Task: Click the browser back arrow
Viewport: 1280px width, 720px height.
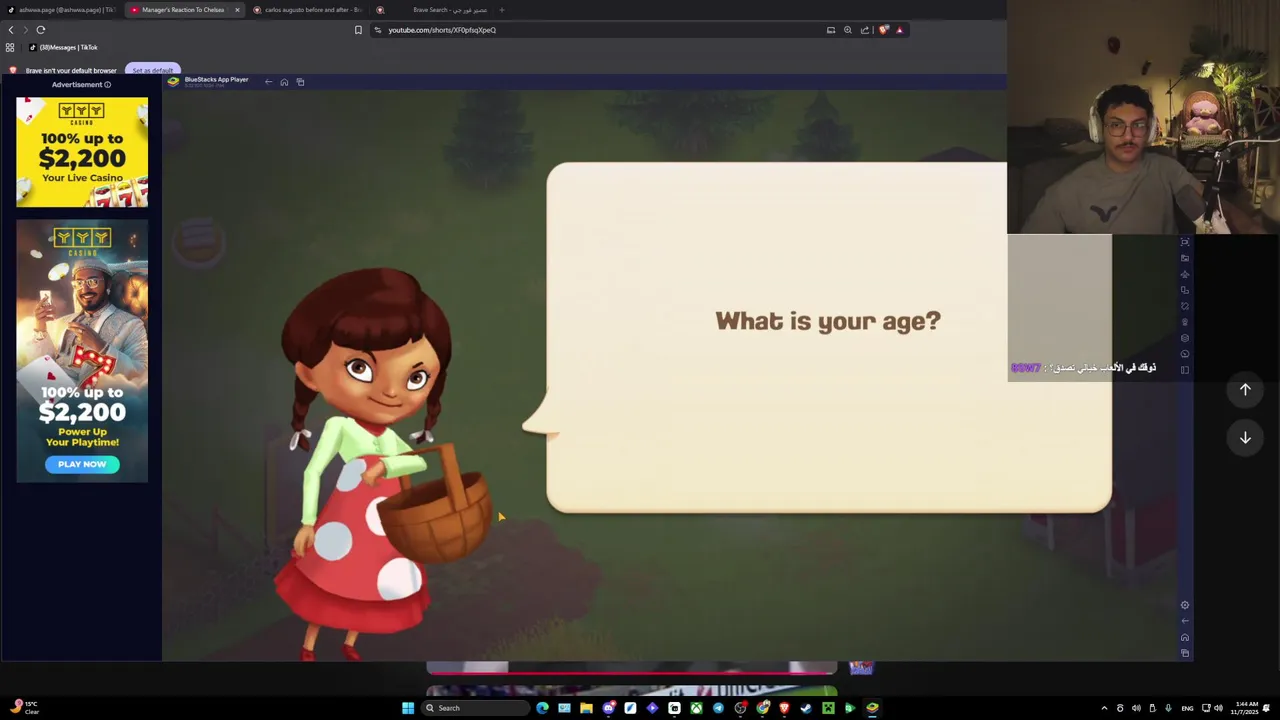Action: [x=11, y=30]
